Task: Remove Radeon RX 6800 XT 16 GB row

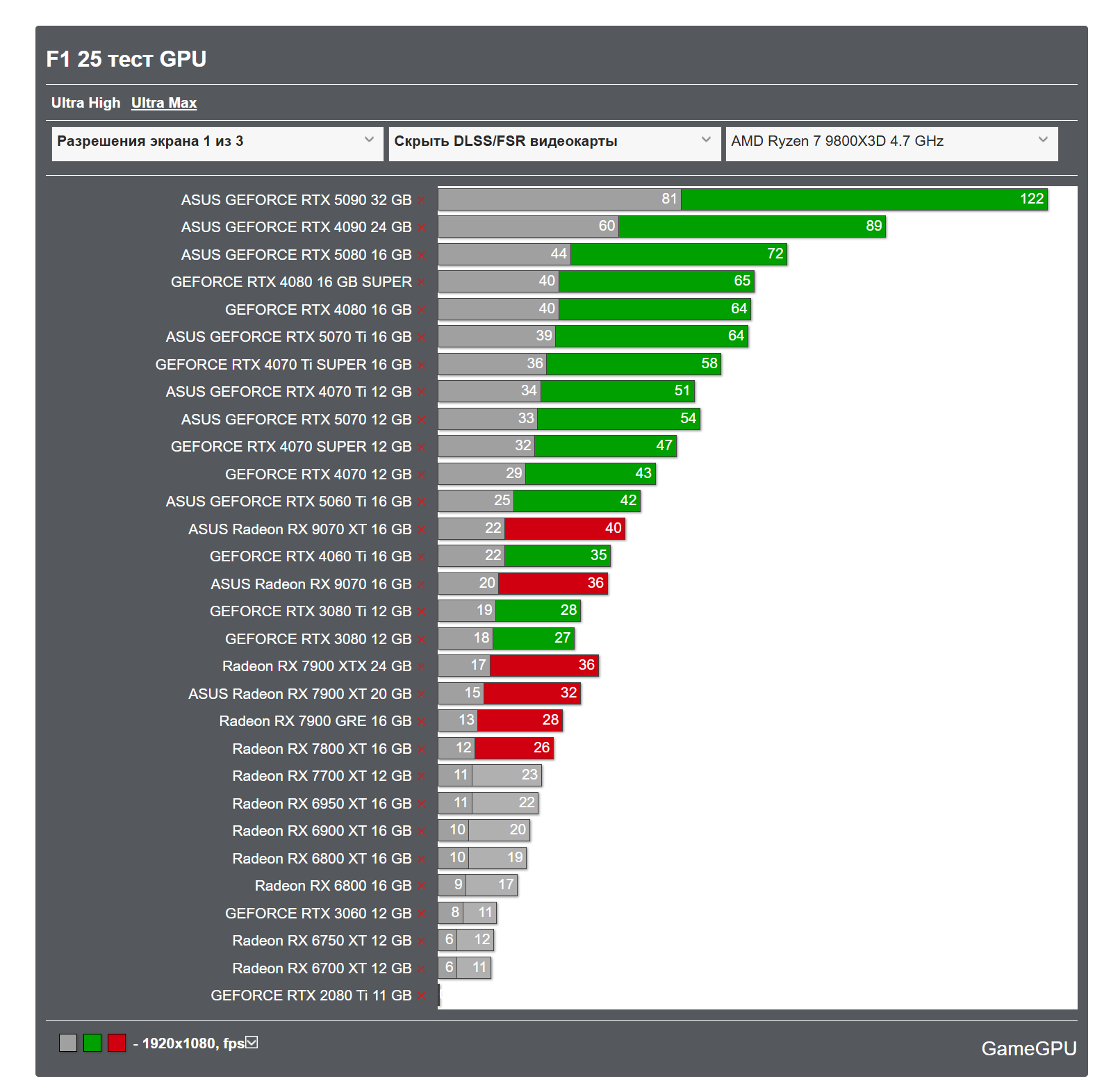Action: [422, 859]
